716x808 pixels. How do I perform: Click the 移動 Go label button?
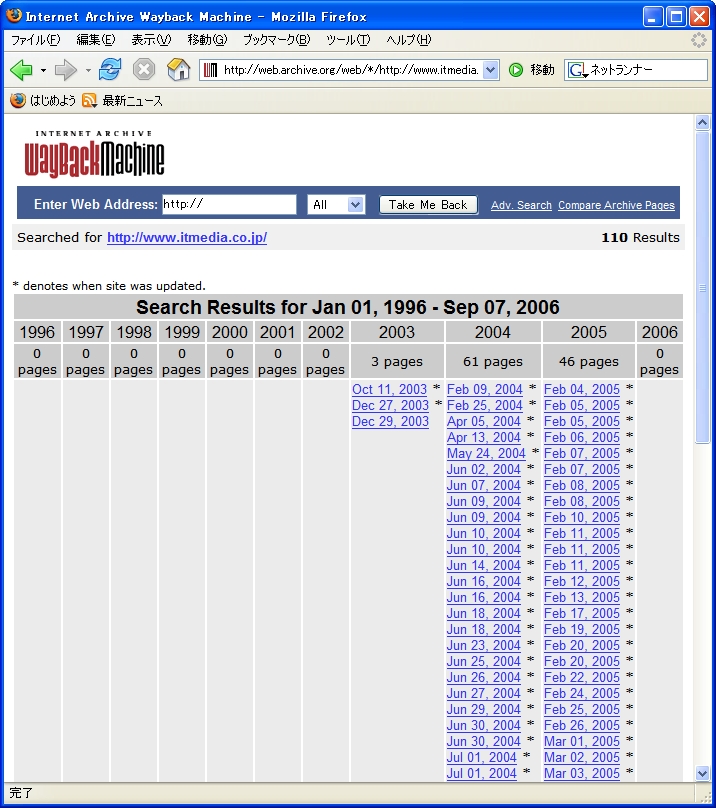tap(542, 70)
